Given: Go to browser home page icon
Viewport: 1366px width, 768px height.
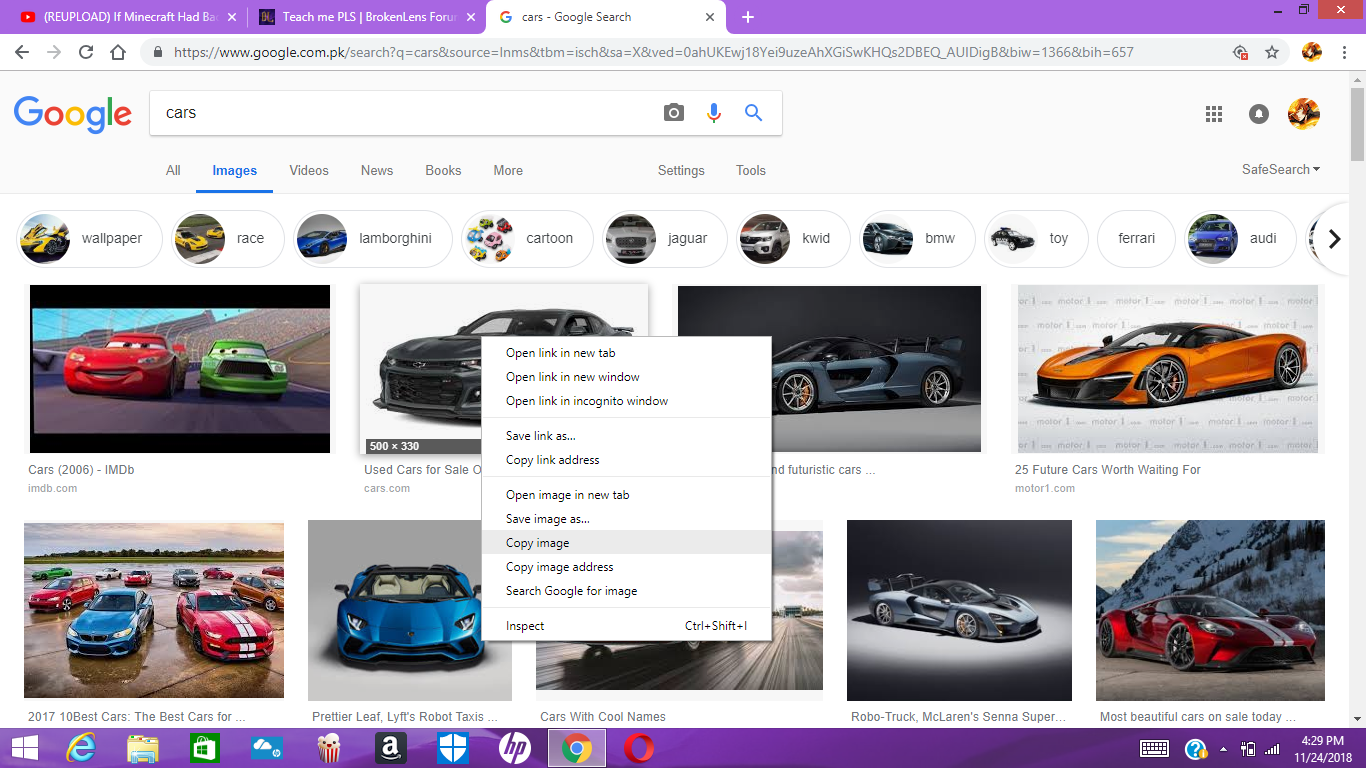Looking at the screenshot, I should click(118, 52).
